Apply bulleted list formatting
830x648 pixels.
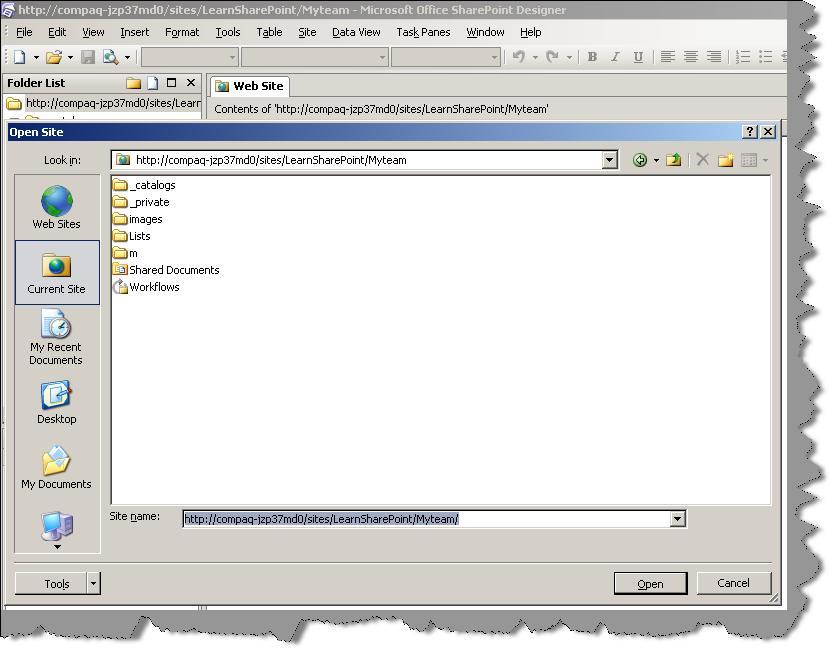point(765,57)
